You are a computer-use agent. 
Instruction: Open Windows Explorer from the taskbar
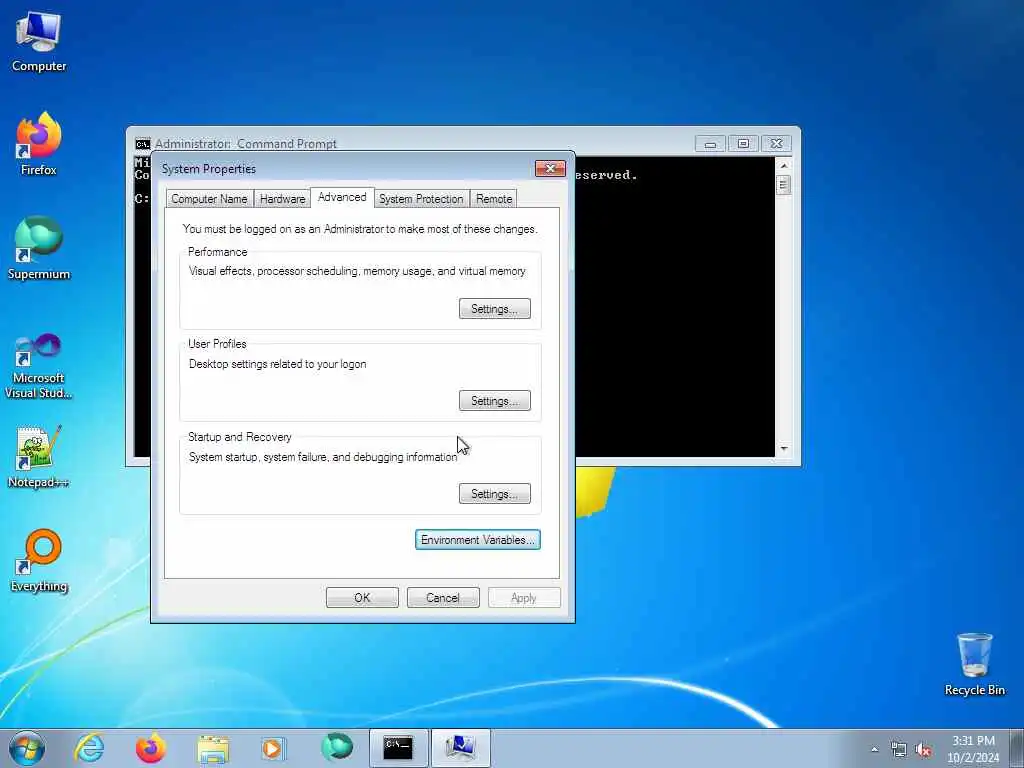tap(213, 748)
